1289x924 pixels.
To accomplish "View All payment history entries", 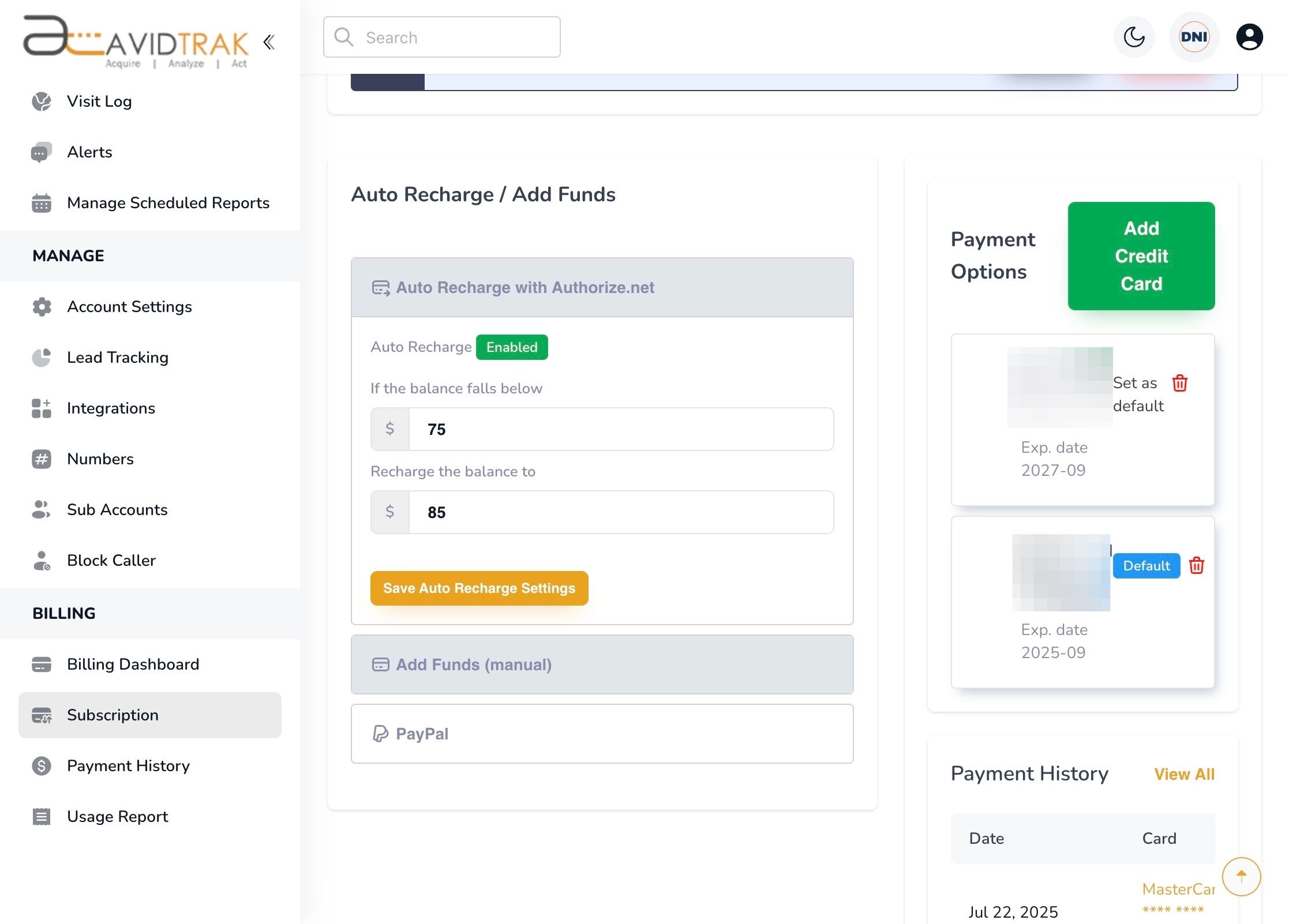I will coord(1184,774).
